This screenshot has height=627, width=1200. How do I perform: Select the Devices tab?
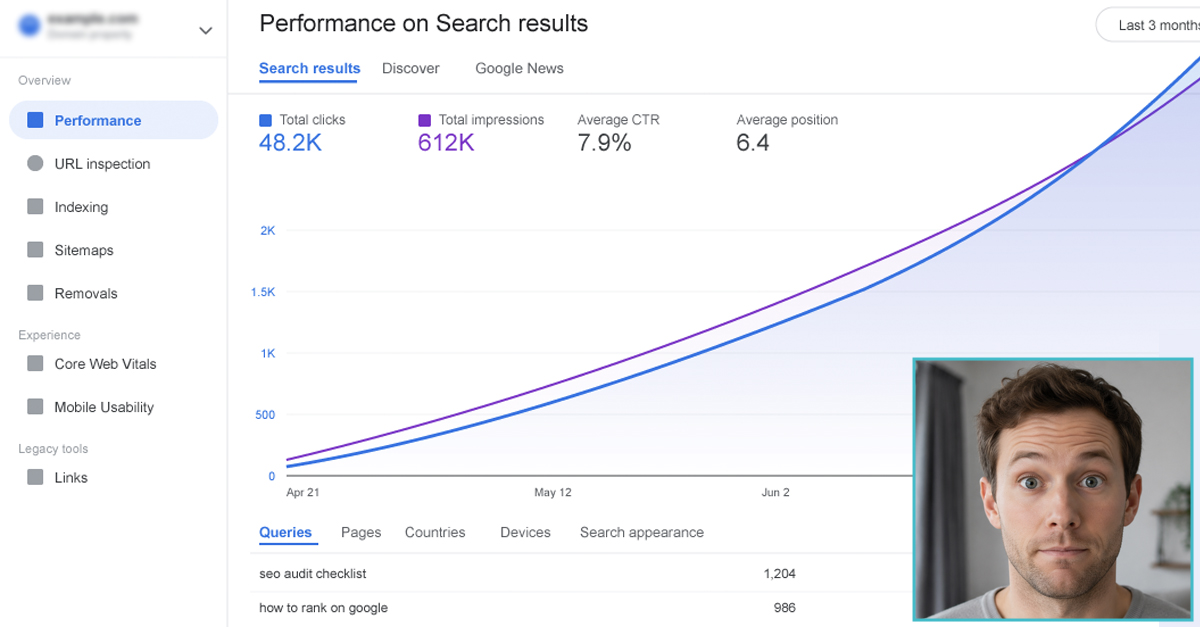pyautogui.click(x=525, y=532)
